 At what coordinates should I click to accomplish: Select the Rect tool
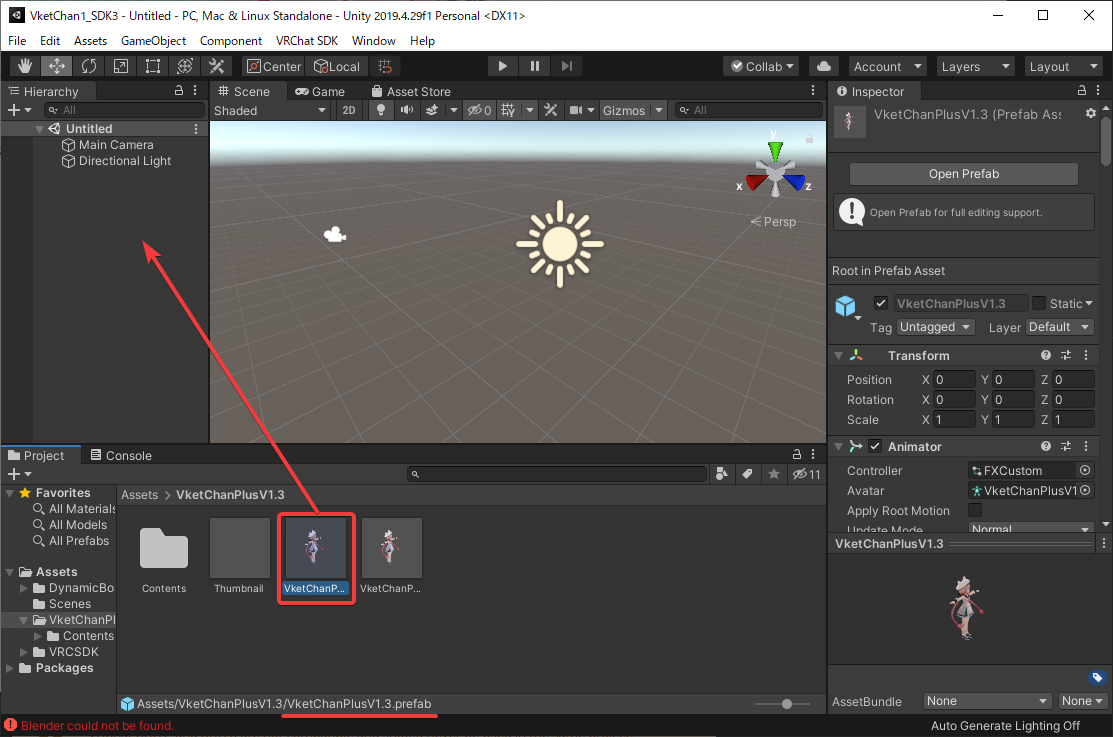[x=153, y=66]
